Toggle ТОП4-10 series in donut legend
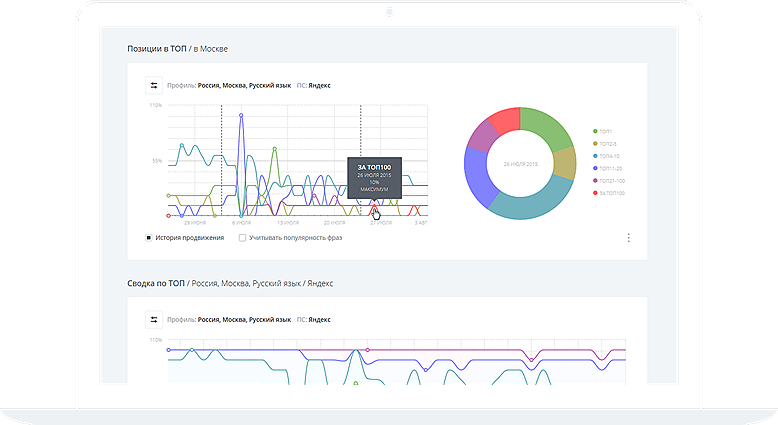This screenshot has width=778, height=425. tap(606, 156)
